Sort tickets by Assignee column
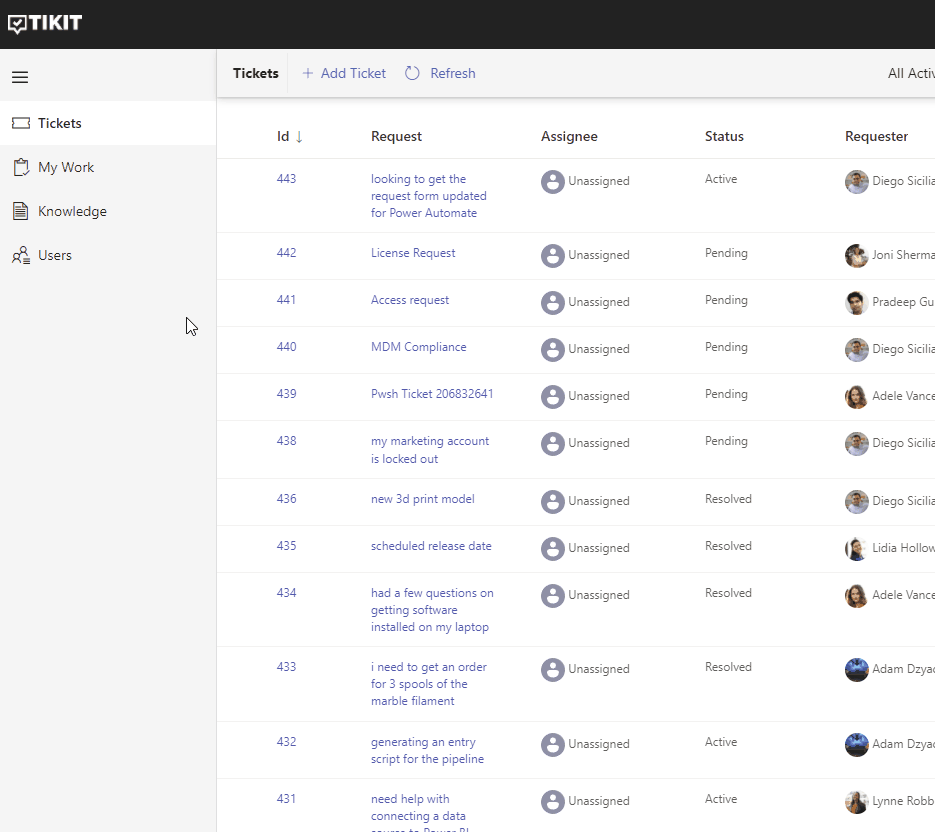935x832 pixels. coord(569,136)
